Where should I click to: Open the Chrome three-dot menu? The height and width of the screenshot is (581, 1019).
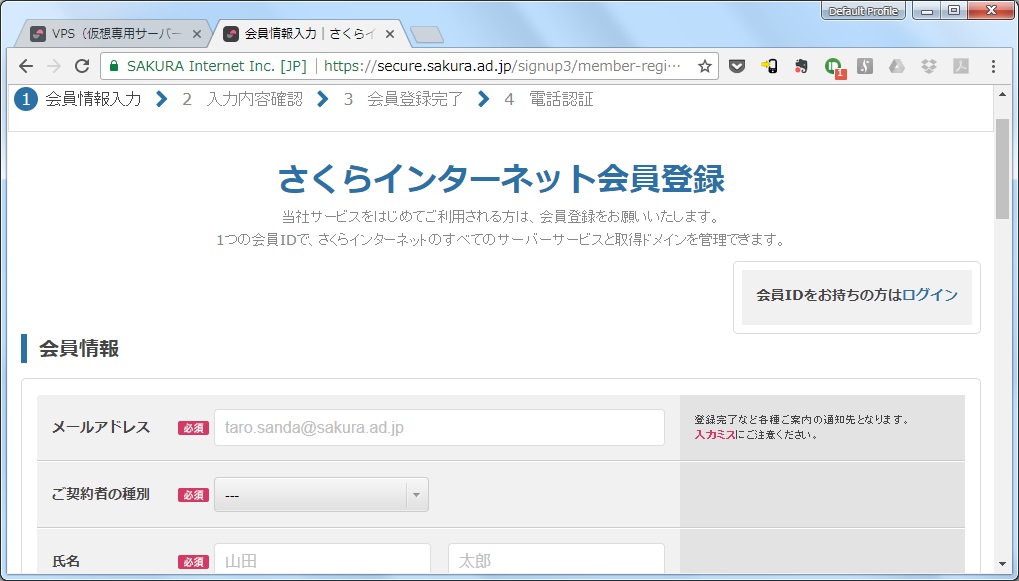pyautogui.click(x=993, y=66)
